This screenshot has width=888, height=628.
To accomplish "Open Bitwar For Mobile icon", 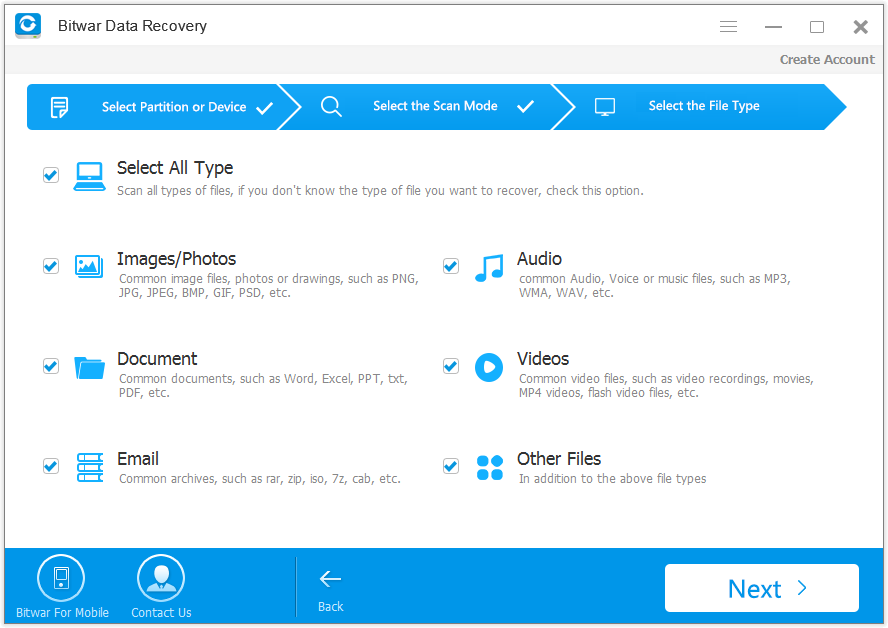I will click(61, 578).
